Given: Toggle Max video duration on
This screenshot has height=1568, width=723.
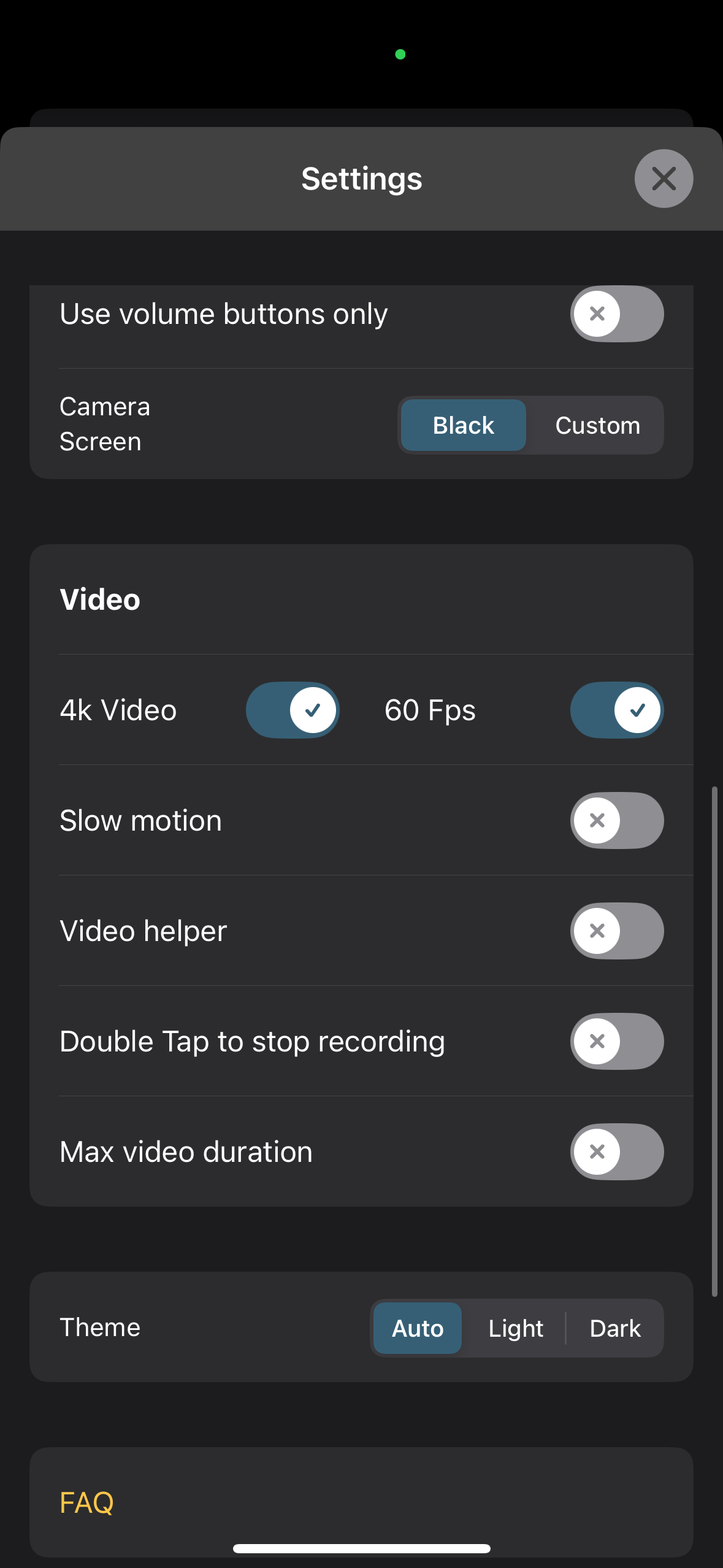Looking at the screenshot, I should pyautogui.click(x=617, y=1151).
